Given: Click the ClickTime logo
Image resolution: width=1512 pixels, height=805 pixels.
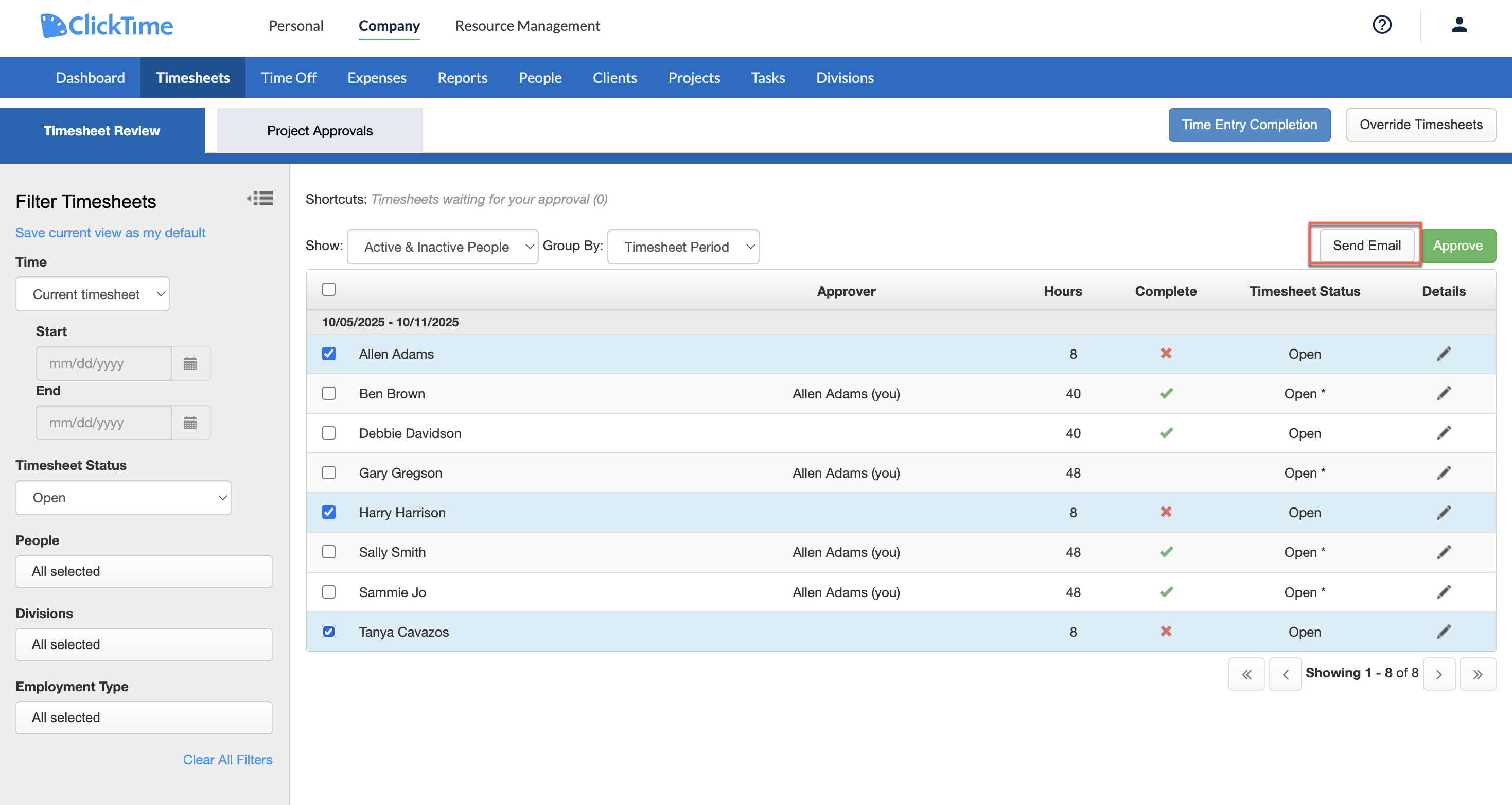Looking at the screenshot, I should pos(107,25).
